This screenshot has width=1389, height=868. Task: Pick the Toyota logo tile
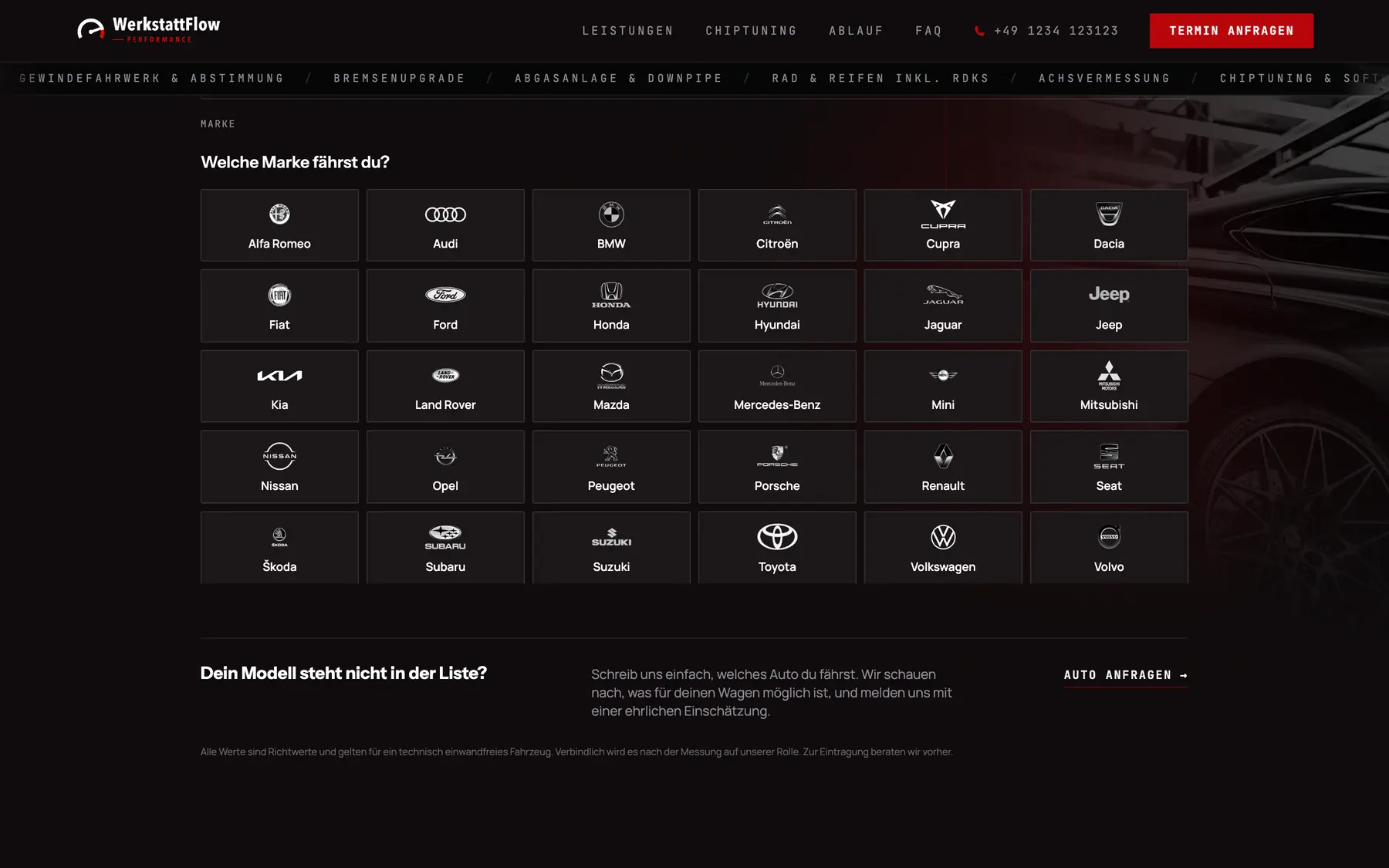click(777, 547)
